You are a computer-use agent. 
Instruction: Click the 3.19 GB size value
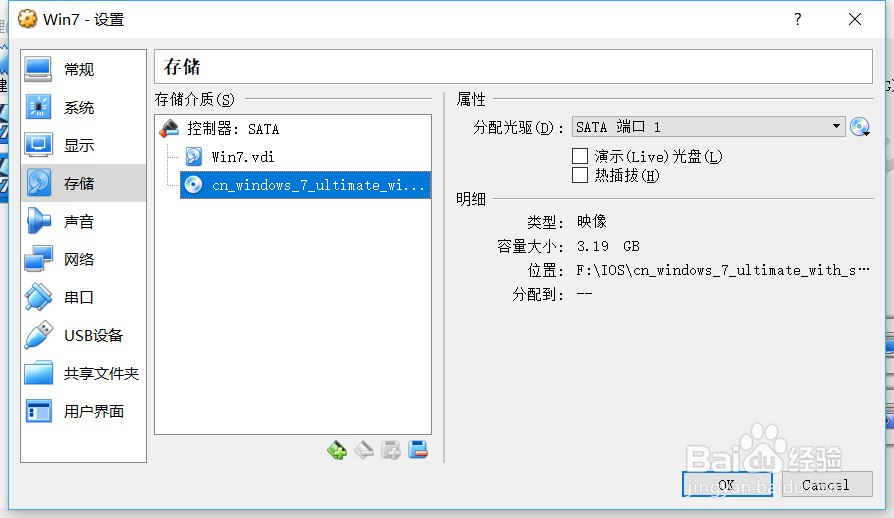click(x=608, y=246)
